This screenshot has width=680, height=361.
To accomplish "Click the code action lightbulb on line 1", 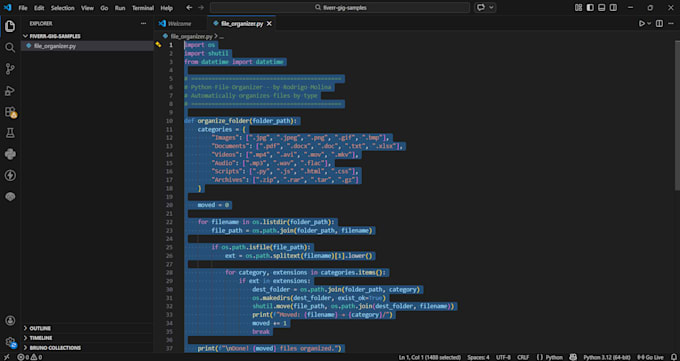I will point(158,44).
